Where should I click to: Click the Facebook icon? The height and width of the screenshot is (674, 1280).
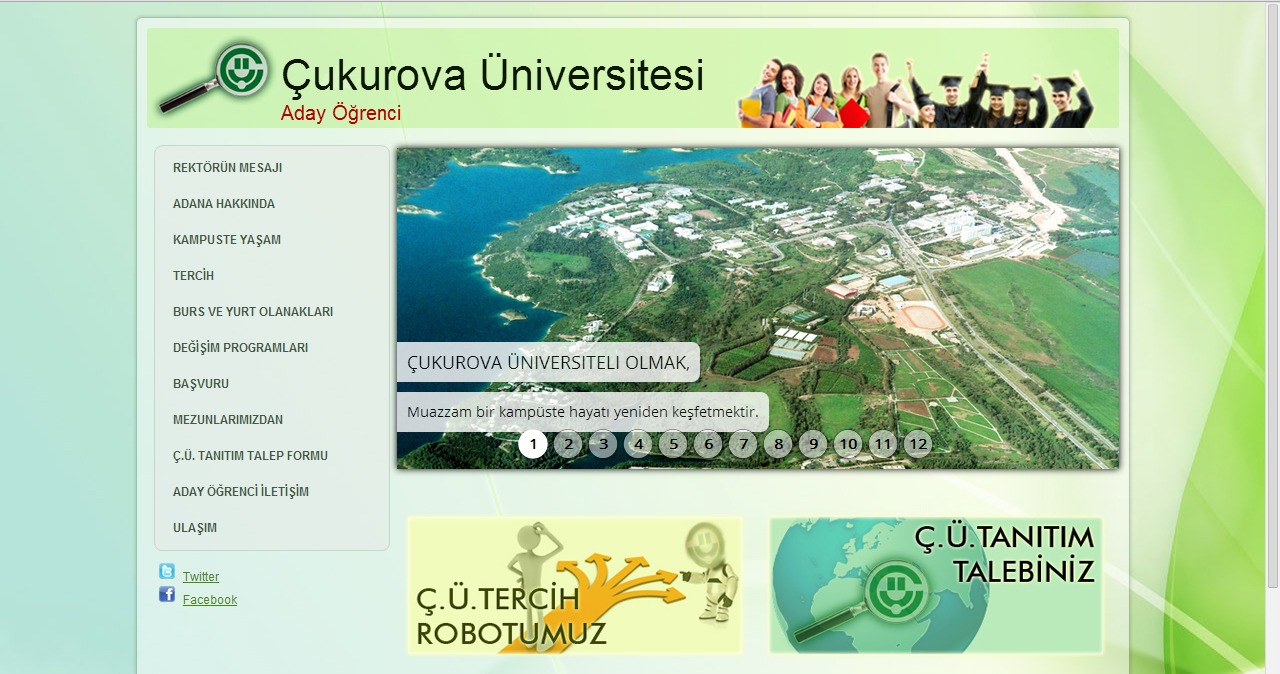tap(167, 595)
